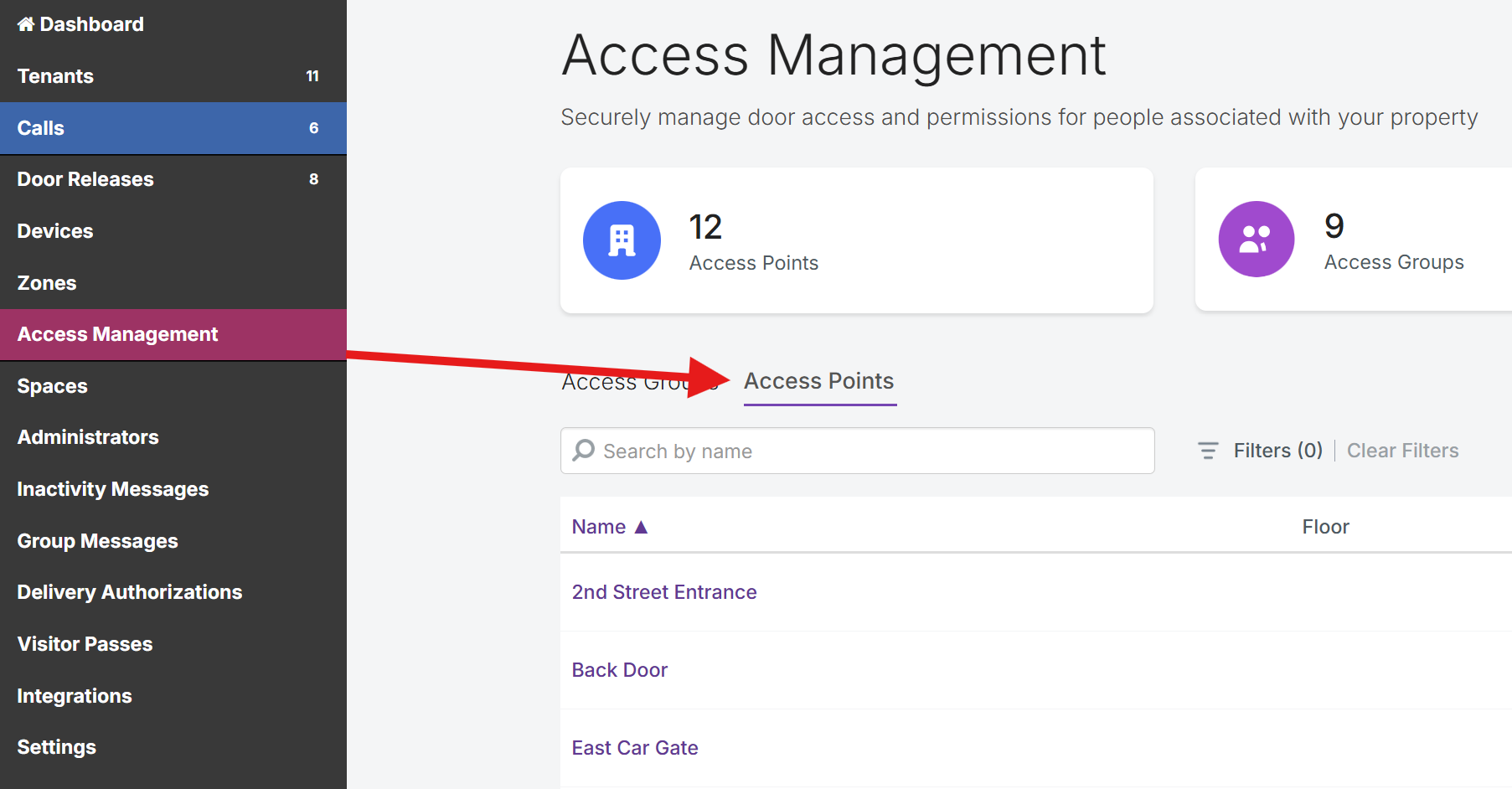Select Devices from the sidebar
This screenshot has width=1512, height=789.
(55, 231)
